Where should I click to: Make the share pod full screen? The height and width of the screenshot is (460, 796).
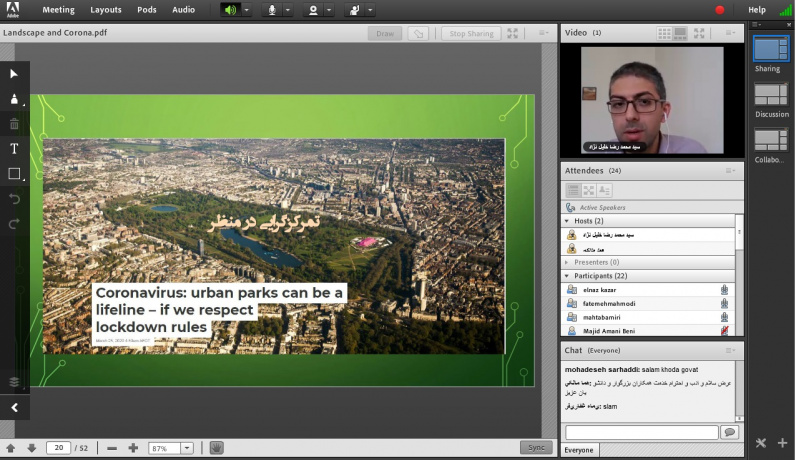[513, 33]
